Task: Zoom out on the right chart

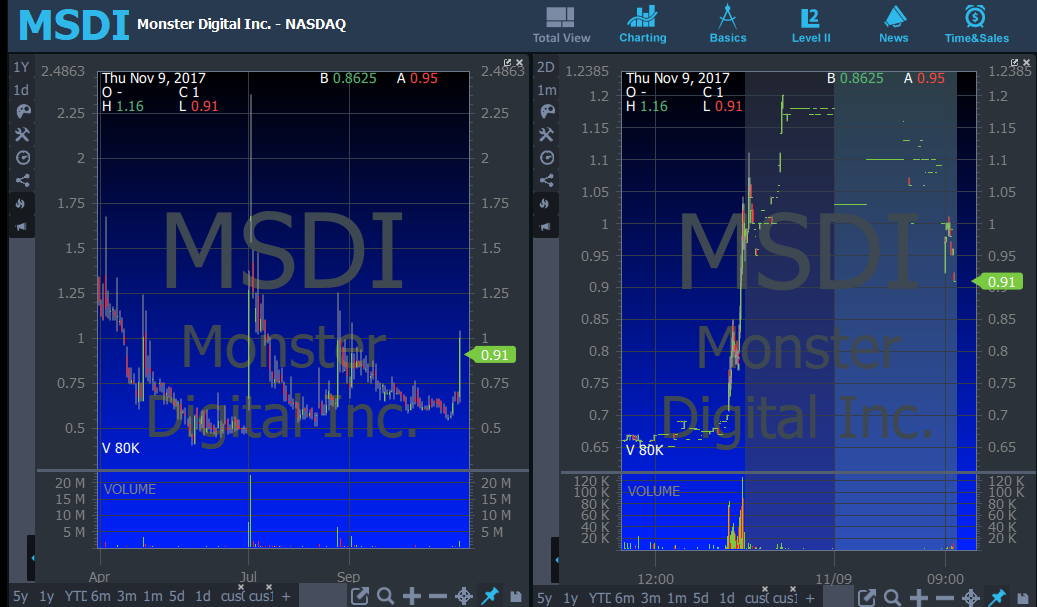Action: tap(944, 598)
